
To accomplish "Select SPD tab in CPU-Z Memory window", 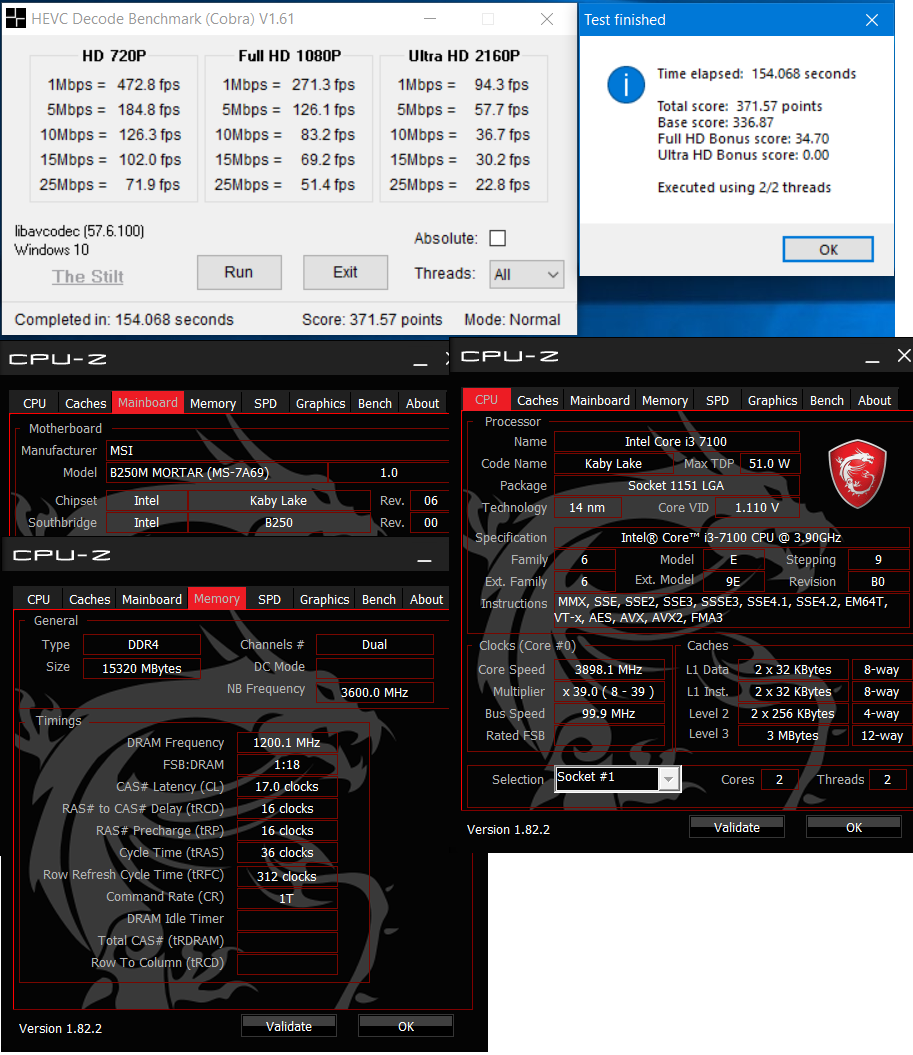I will click(269, 599).
